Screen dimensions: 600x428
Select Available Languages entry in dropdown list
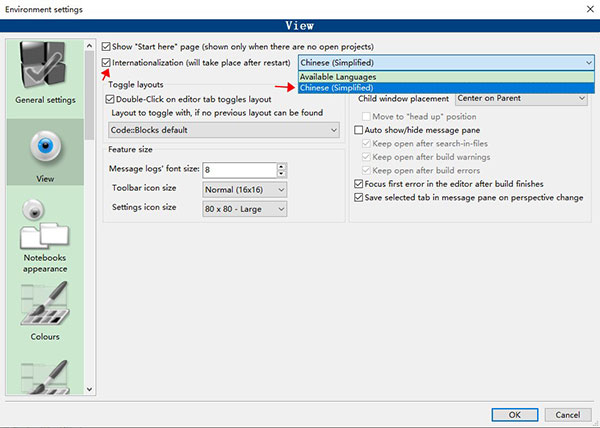click(446, 77)
